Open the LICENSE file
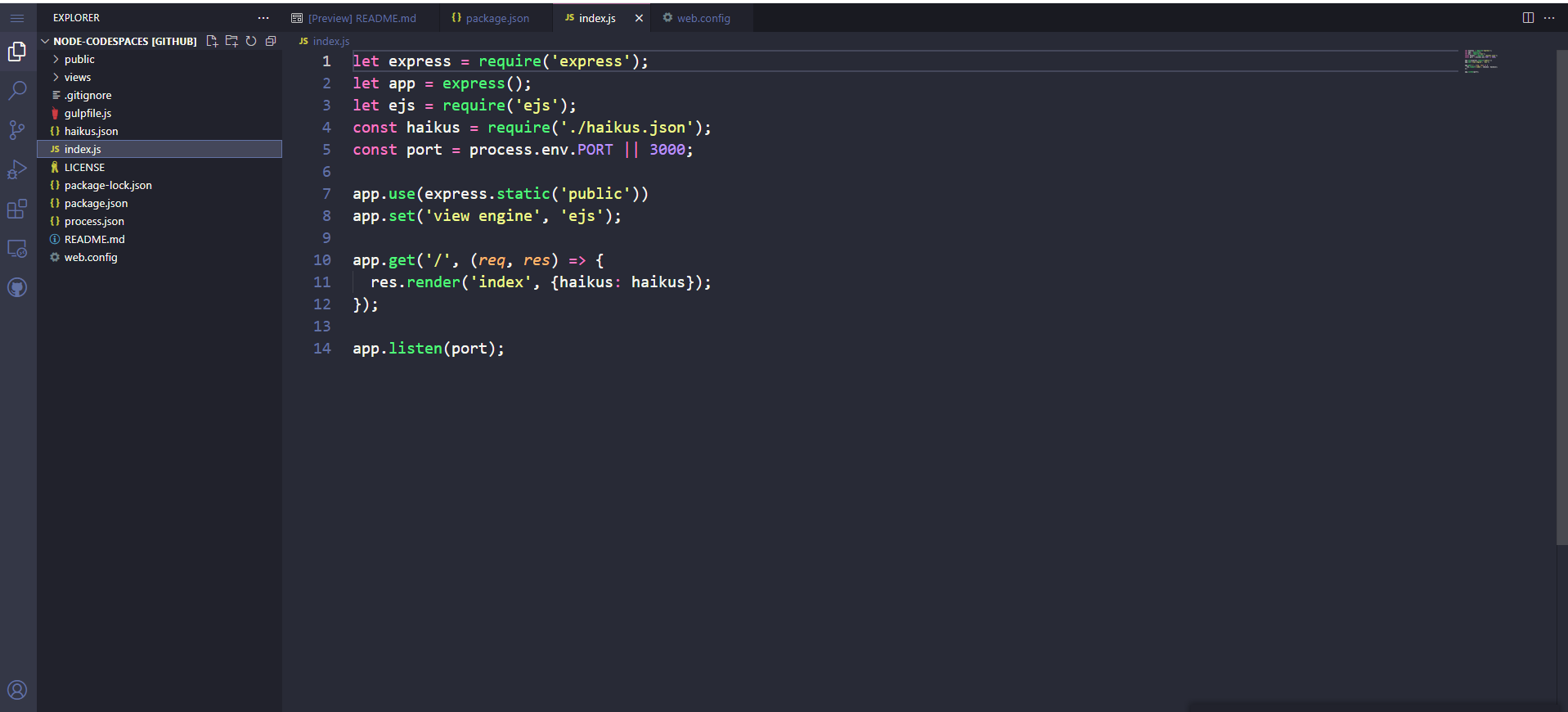The width and height of the screenshot is (1568, 712). point(159,167)
